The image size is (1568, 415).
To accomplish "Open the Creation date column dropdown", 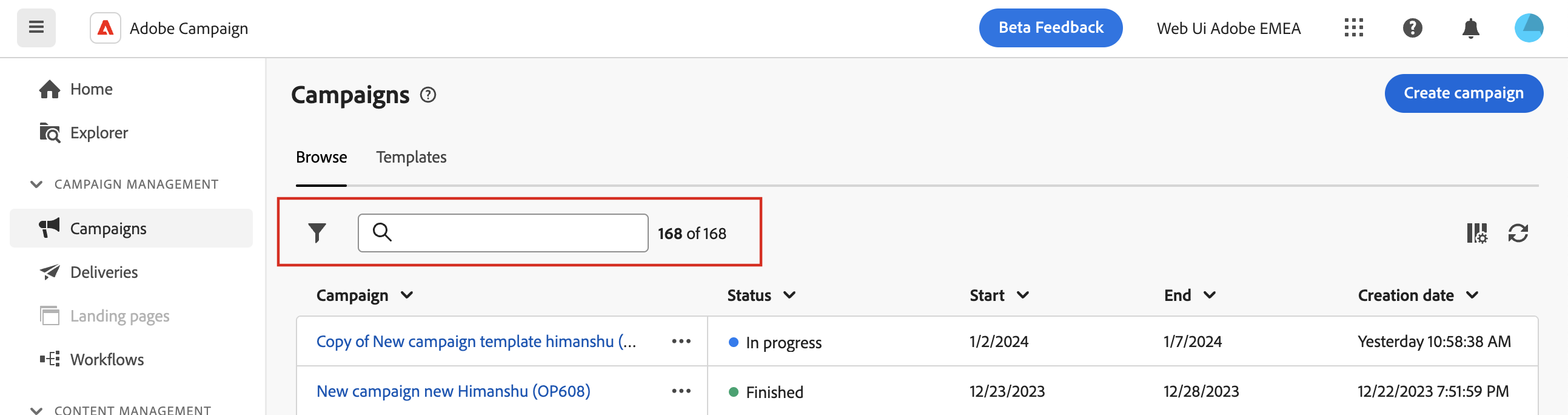I will pyautogui.click(x=1472, y=295).
